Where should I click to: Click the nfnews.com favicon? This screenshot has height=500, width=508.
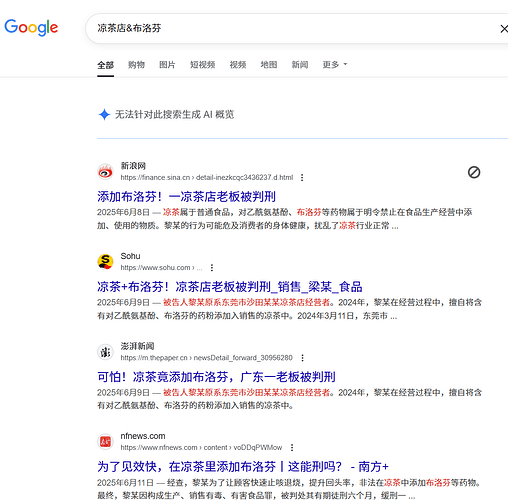click(105, 442)
